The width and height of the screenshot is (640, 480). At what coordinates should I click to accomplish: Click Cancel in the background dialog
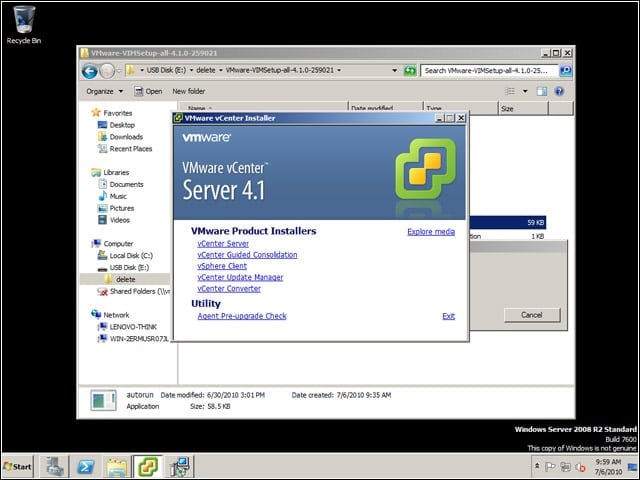pyautogui.click(x=532, y=315)
